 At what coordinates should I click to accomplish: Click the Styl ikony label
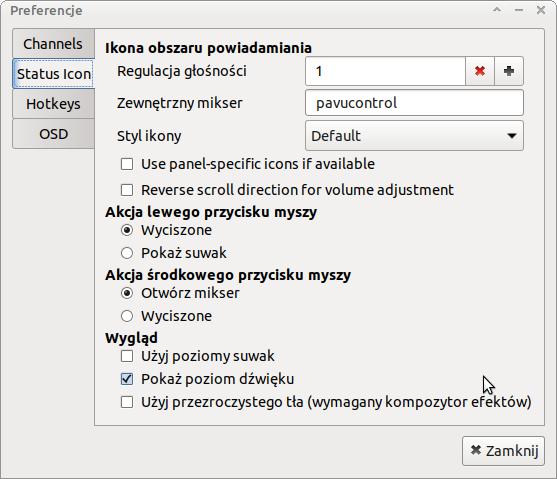149,136
